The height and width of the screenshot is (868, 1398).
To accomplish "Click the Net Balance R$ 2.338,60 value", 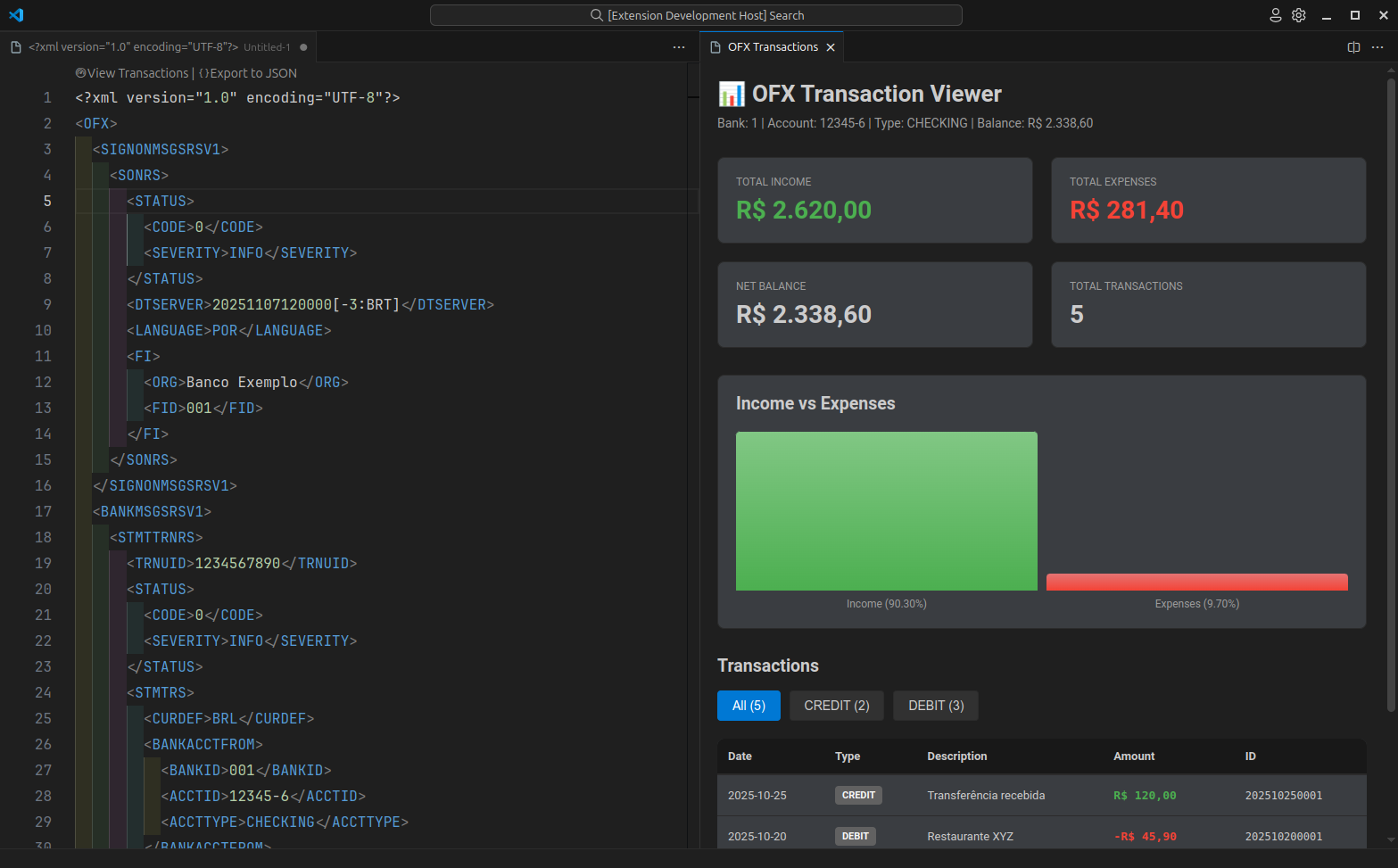I will (804, 314).
